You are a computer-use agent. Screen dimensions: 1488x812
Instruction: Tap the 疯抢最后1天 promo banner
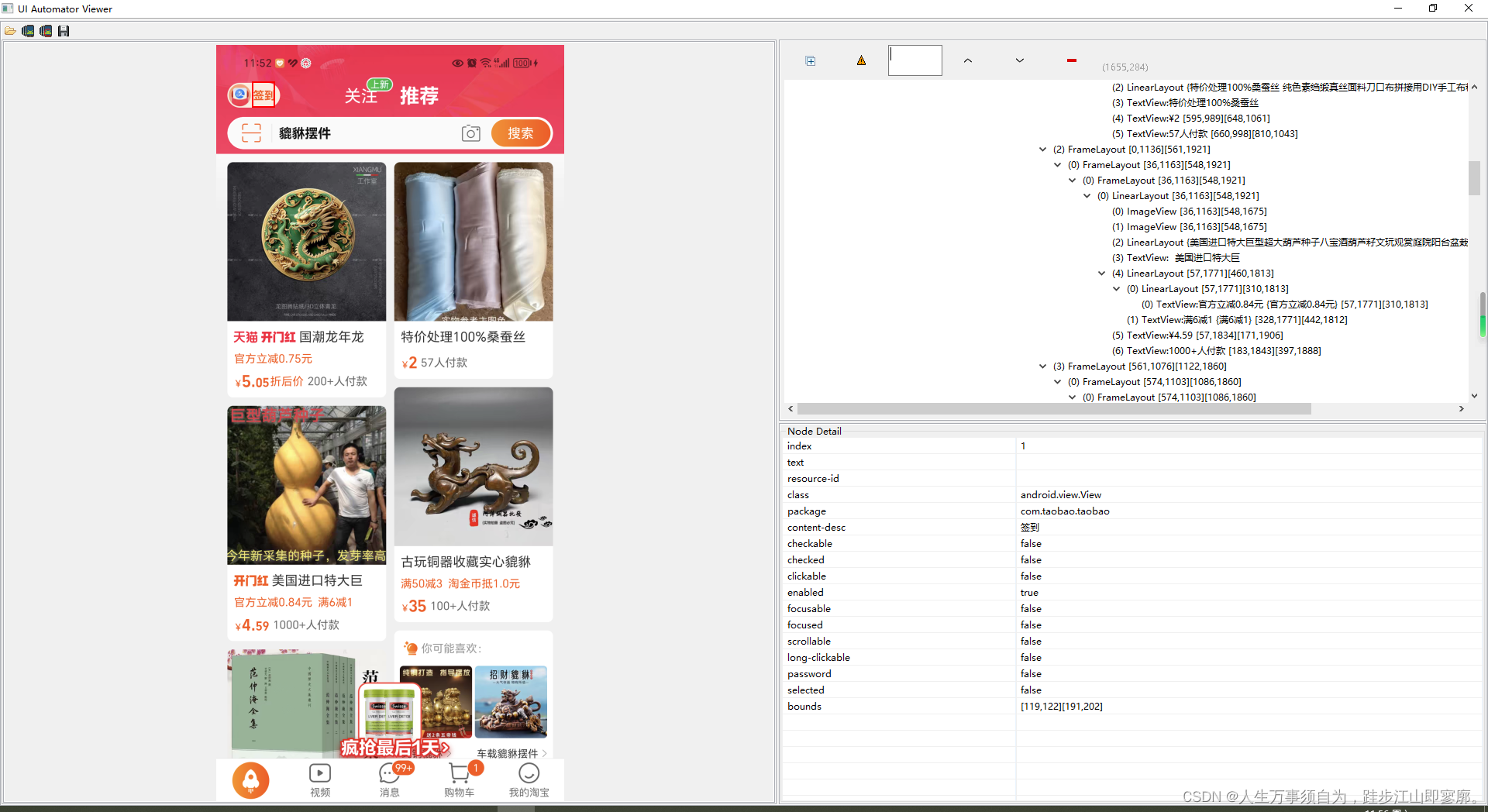pyautogui.click(x=395, y=748)
